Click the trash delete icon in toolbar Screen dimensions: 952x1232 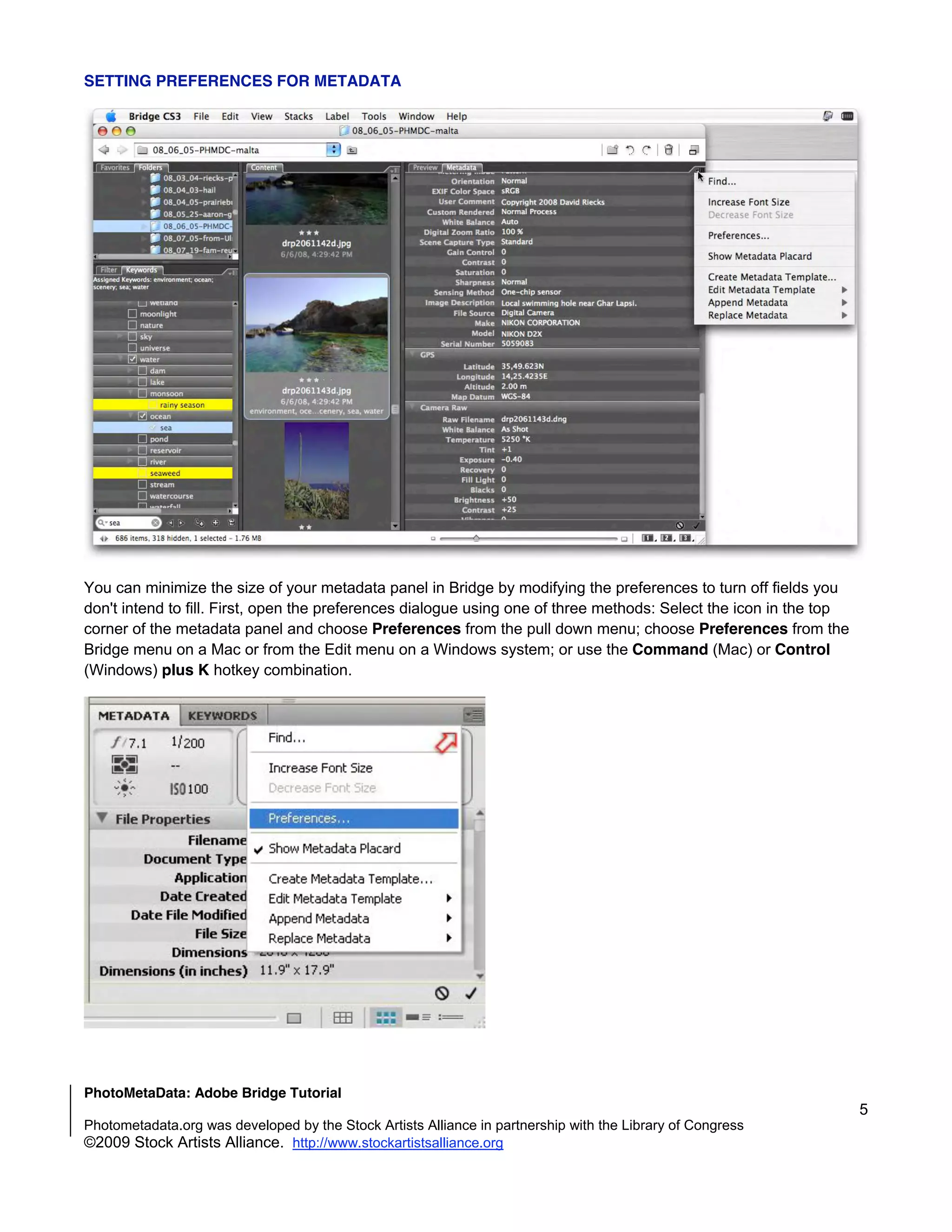pyautogui.click(x=668, y=150)
